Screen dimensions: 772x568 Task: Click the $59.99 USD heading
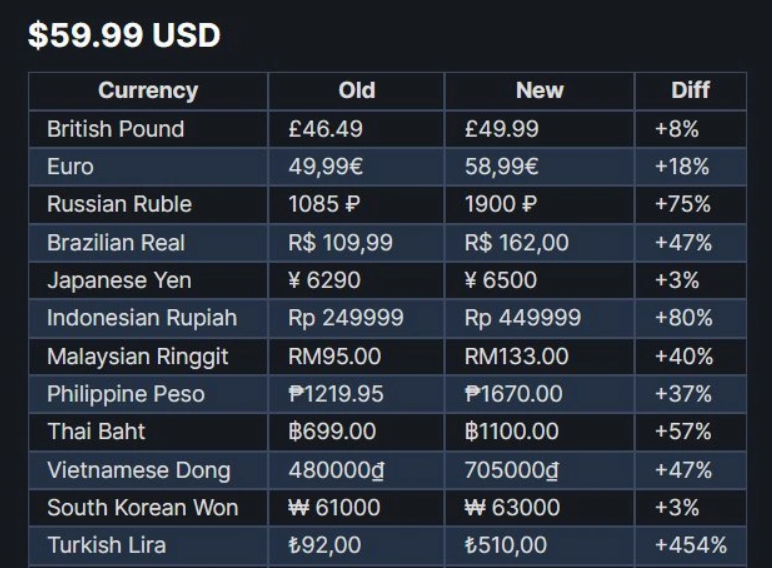pyautogui.click(x=124, y=36)
